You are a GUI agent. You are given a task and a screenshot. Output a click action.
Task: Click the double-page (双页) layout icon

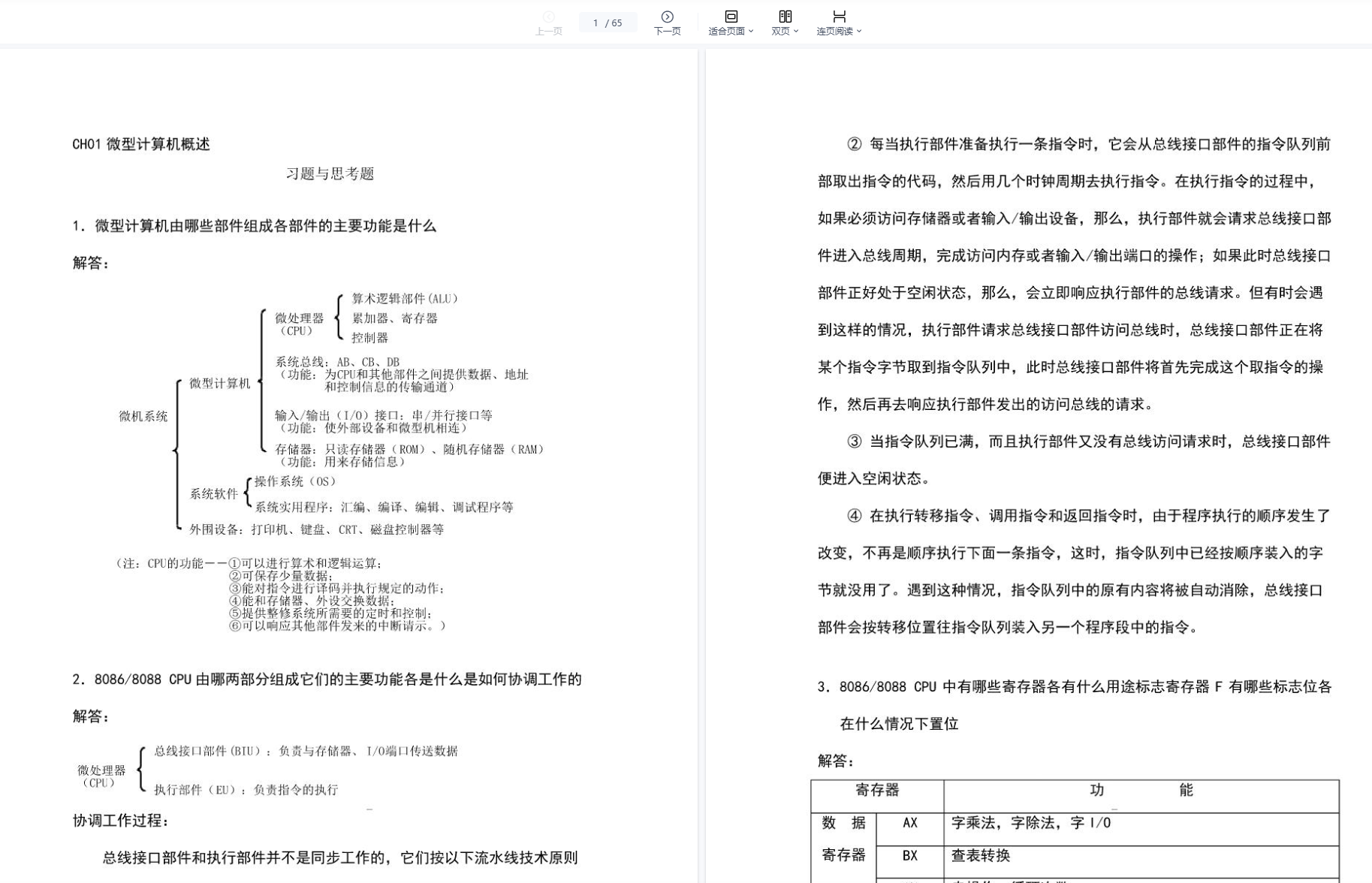(785, 17)
